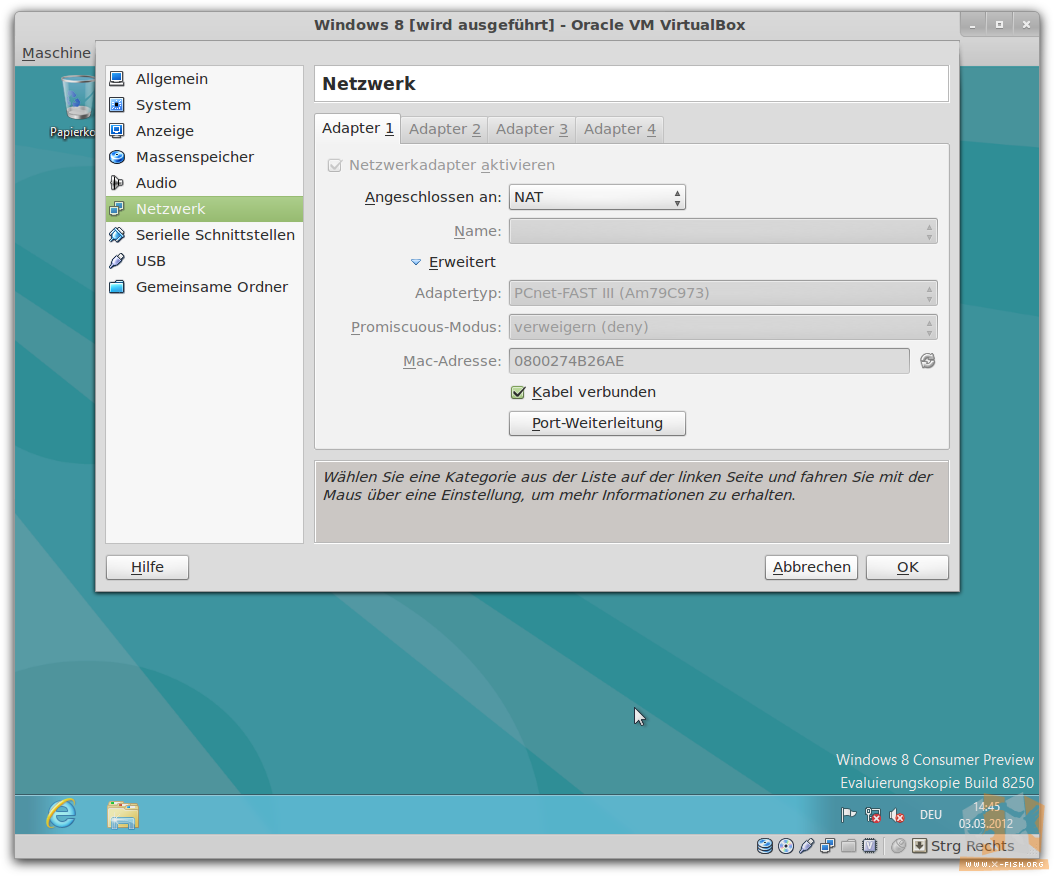The width and height of the screenshot is (1054, 876).
Task: Click the Port-Weiterleitung button
Action: 597,424
